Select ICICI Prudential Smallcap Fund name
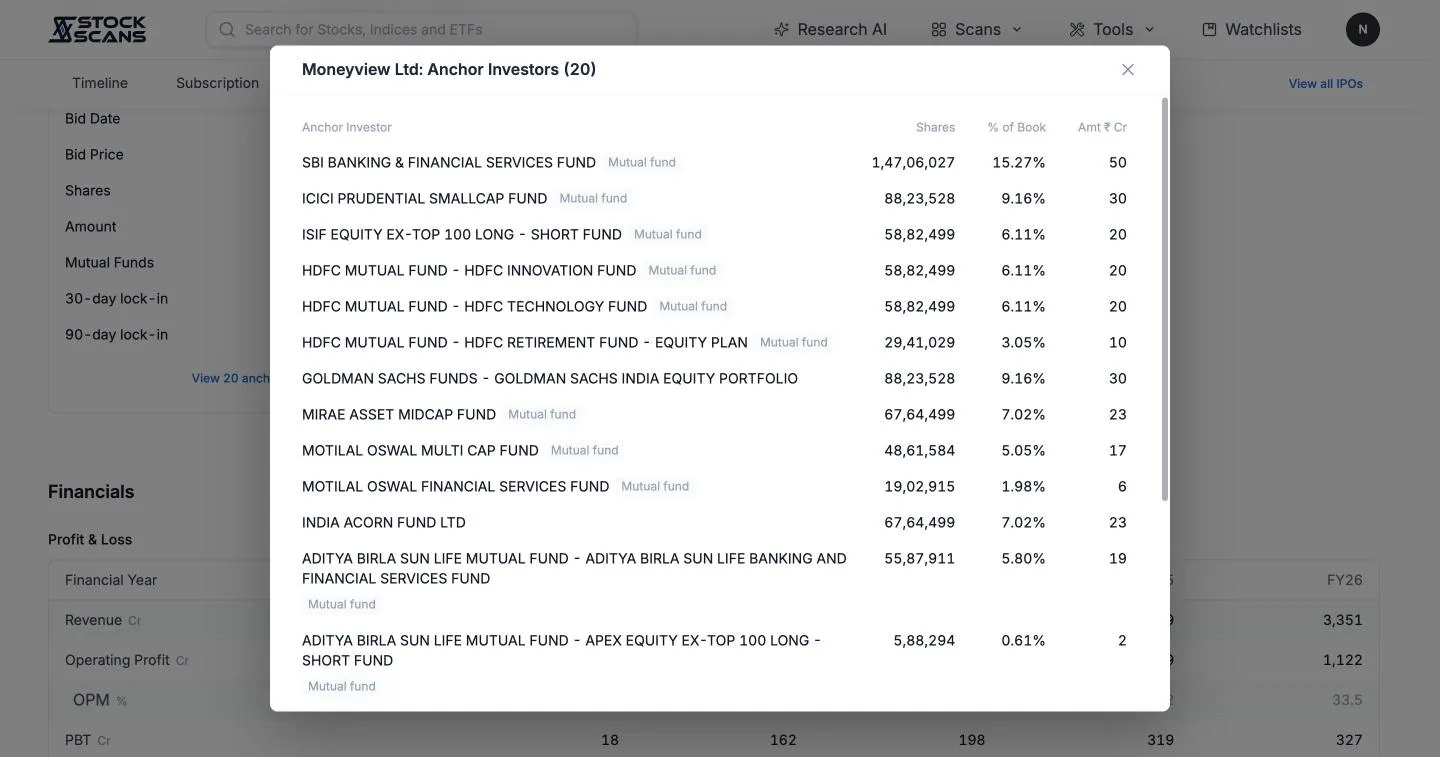 tap(425, 199)
